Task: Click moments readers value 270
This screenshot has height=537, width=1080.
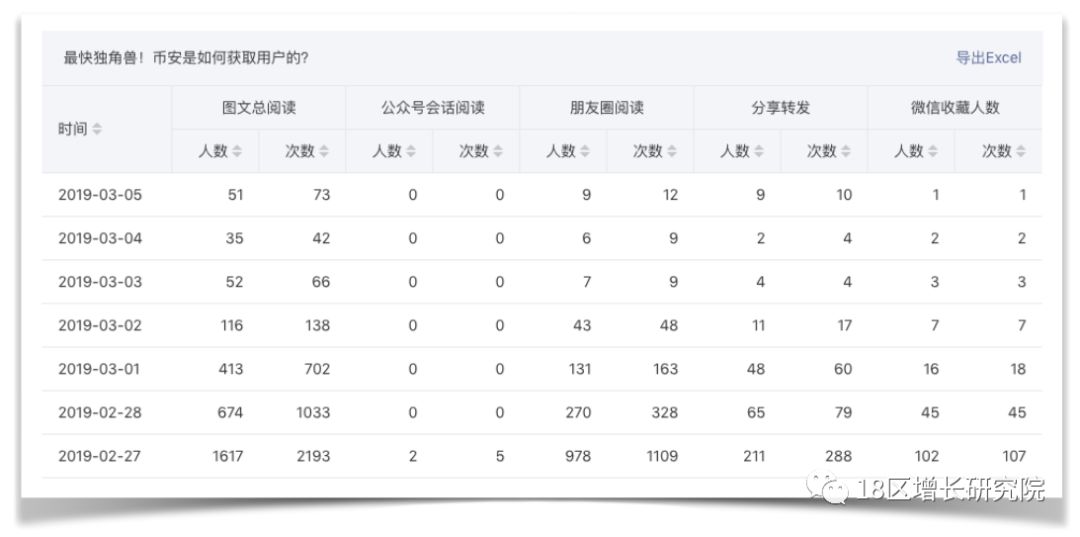Action: (578, 412)
